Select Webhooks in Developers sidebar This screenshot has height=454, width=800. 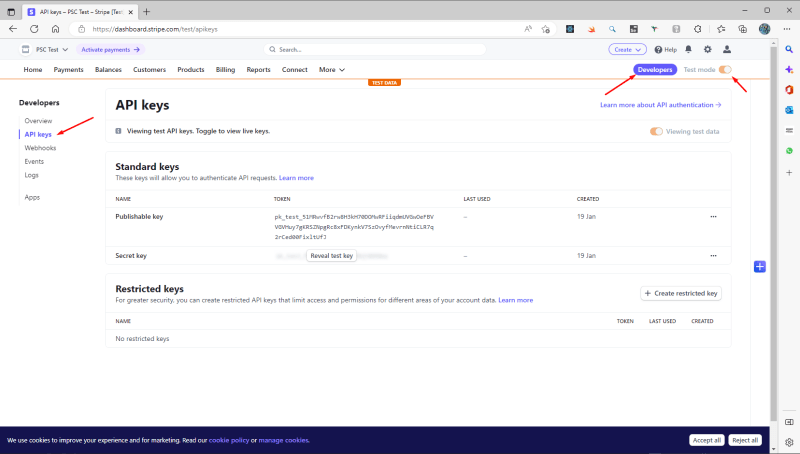tap(40, 148)
